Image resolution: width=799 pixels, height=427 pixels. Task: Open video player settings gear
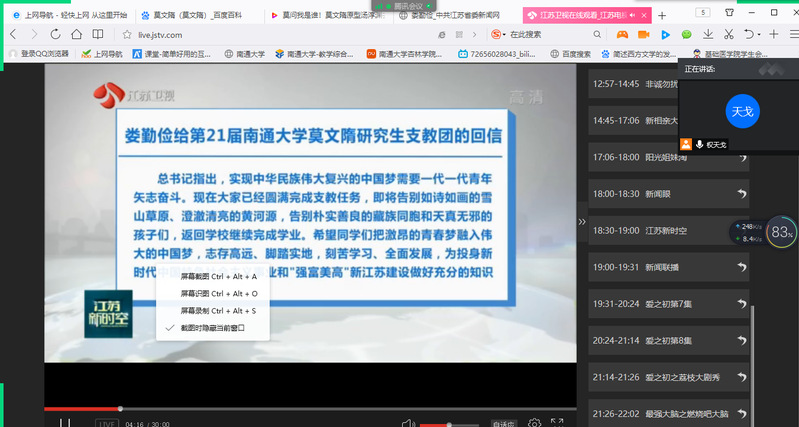click(x=535, y=423)
